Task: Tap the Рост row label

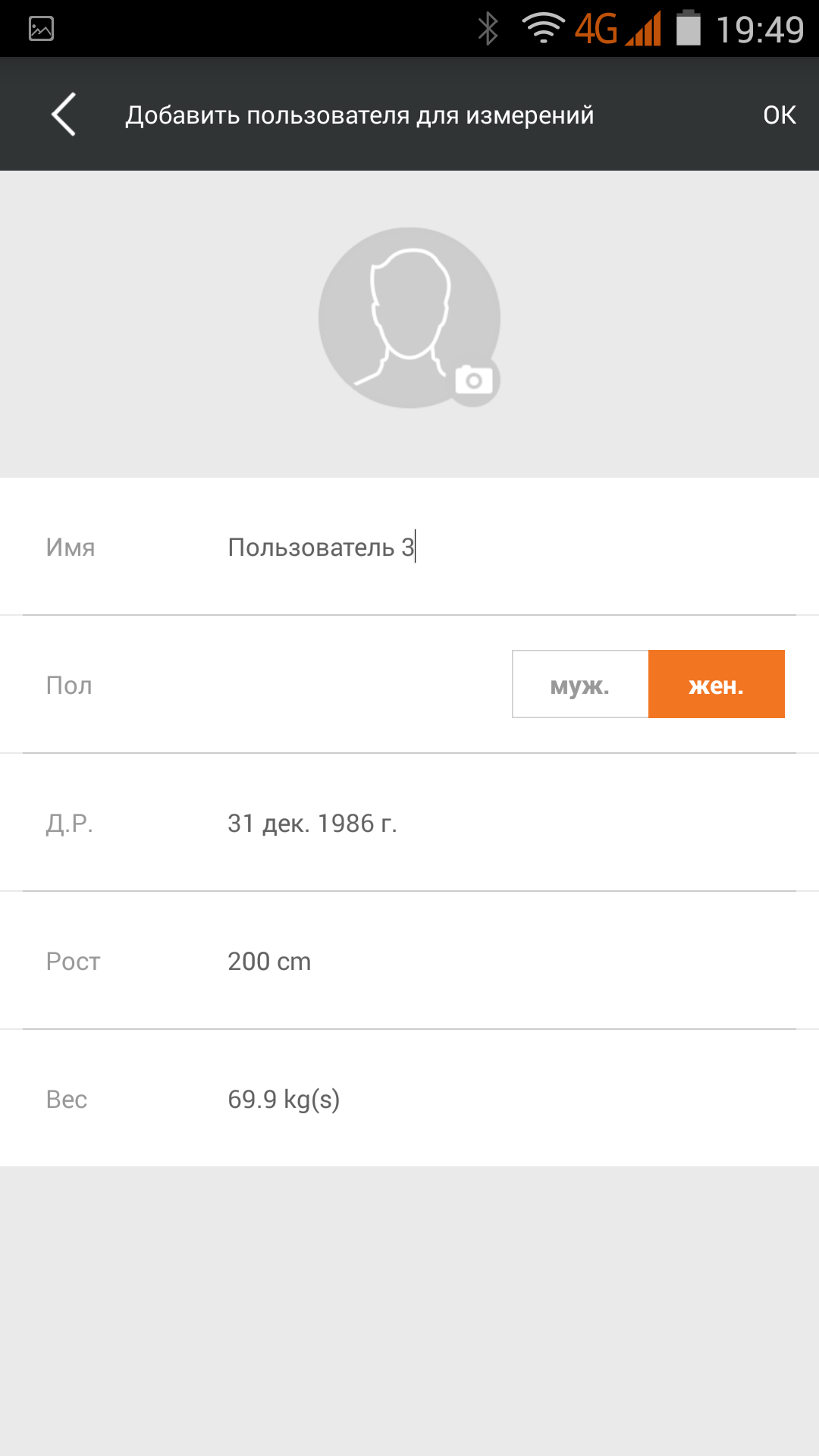Action: coord(73,961)
